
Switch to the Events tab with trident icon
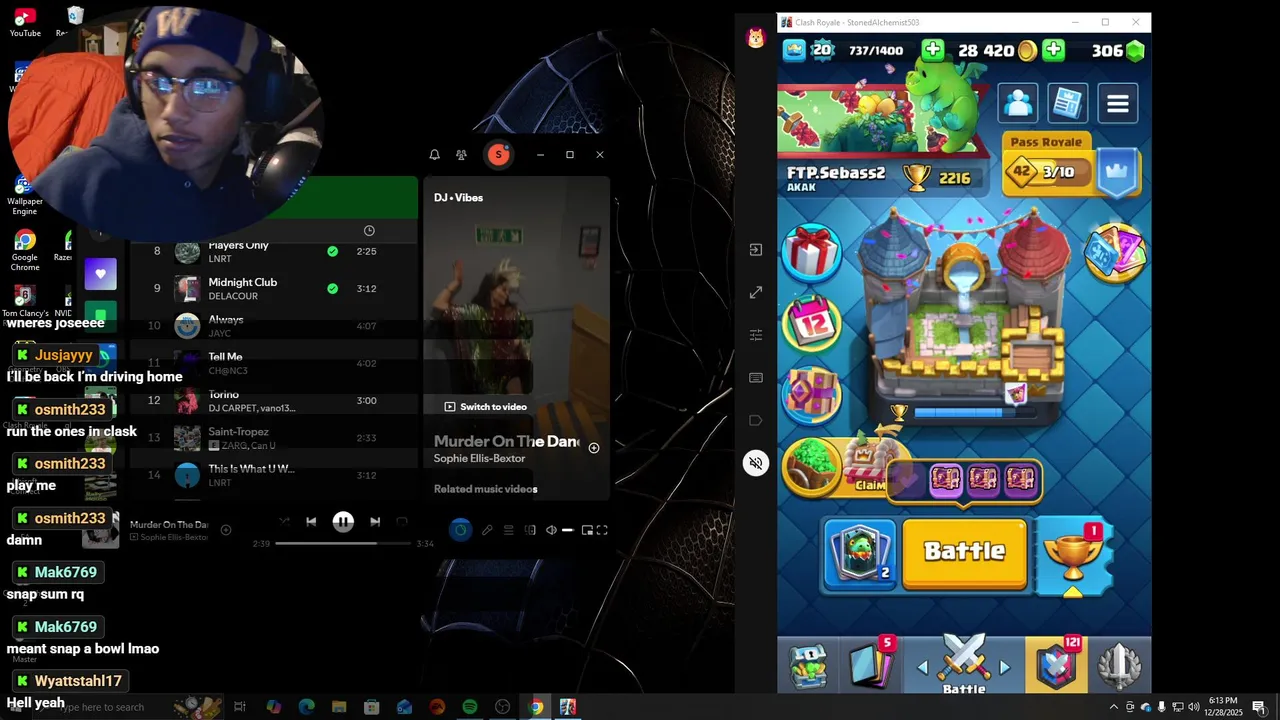[x=1119, y=666]
